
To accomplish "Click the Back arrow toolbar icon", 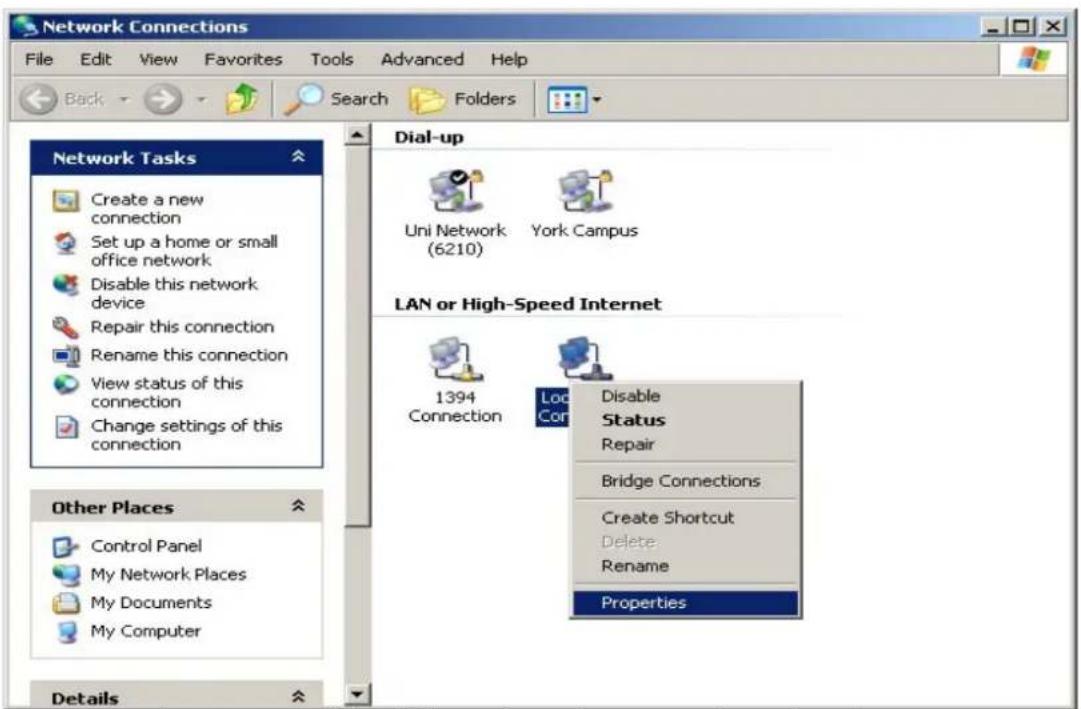I will coord(38,99).
